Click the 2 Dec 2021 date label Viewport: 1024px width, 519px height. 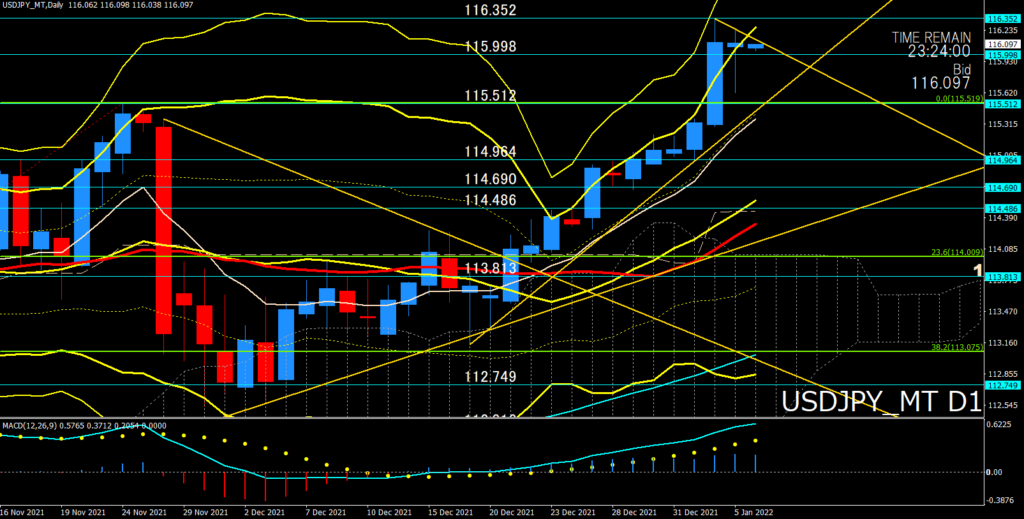[x=263, y=513]
